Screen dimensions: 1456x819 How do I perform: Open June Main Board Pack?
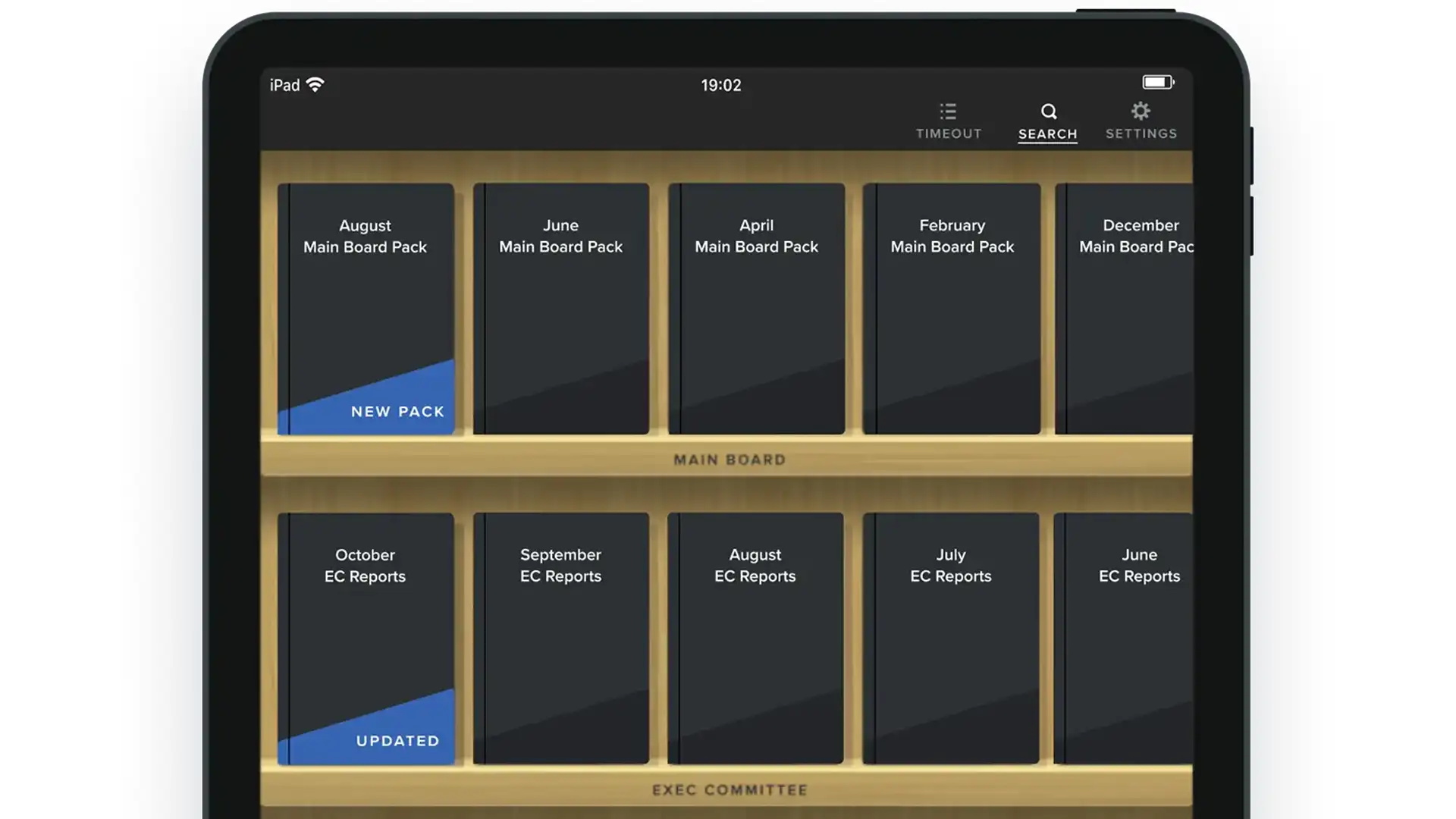pos(561,308)
